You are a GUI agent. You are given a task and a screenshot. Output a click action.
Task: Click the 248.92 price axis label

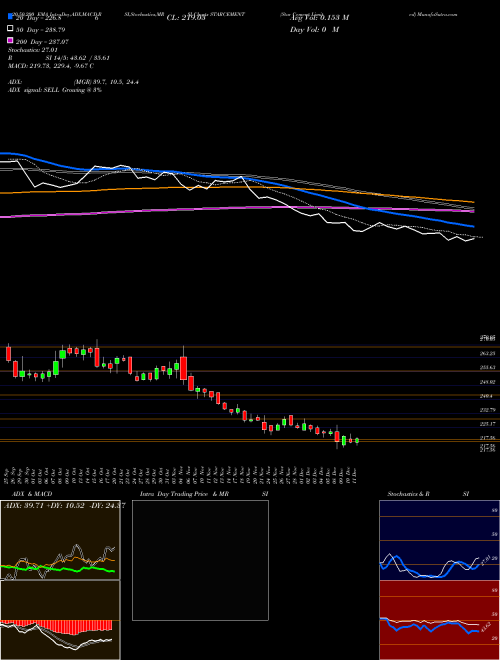(487, 382)
